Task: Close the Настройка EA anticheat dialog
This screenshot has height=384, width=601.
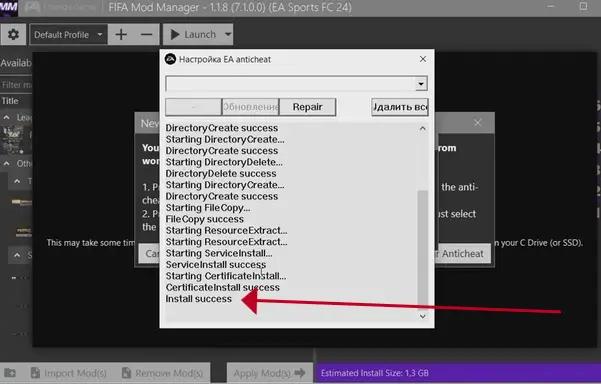Action: (x=423, y=59)
